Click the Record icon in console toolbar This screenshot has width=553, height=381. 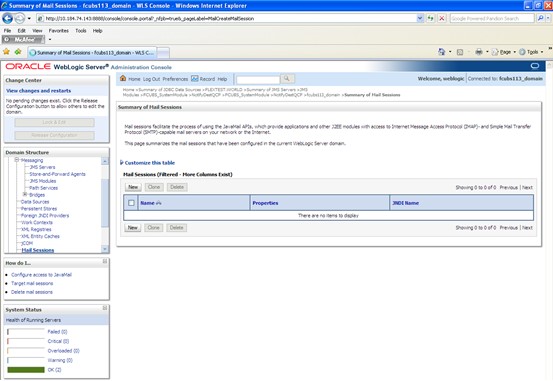point(195,78)
